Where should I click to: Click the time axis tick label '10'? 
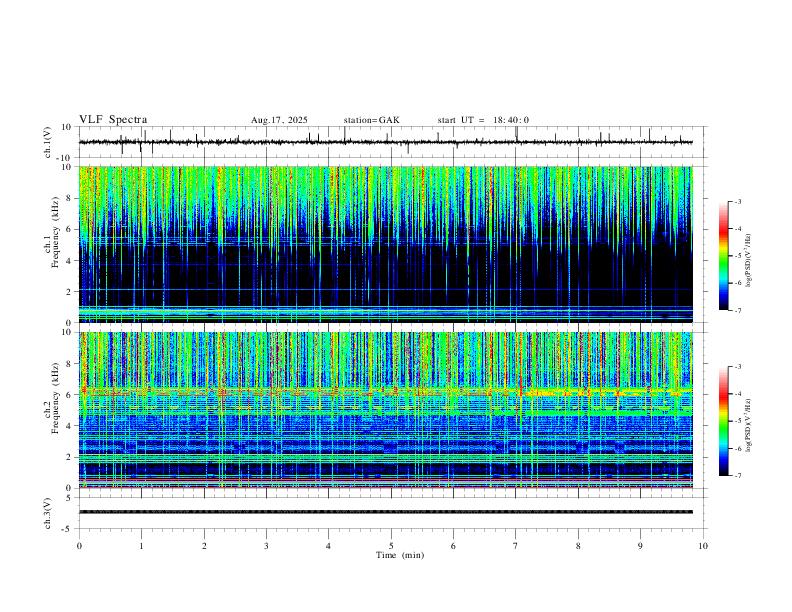click(x=703, y=546)
